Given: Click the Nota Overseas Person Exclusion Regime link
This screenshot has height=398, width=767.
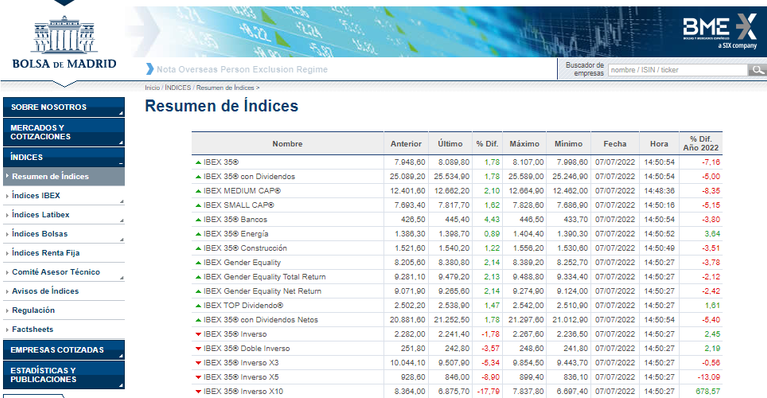Looking at the screenshot, I should pos(242,69).
